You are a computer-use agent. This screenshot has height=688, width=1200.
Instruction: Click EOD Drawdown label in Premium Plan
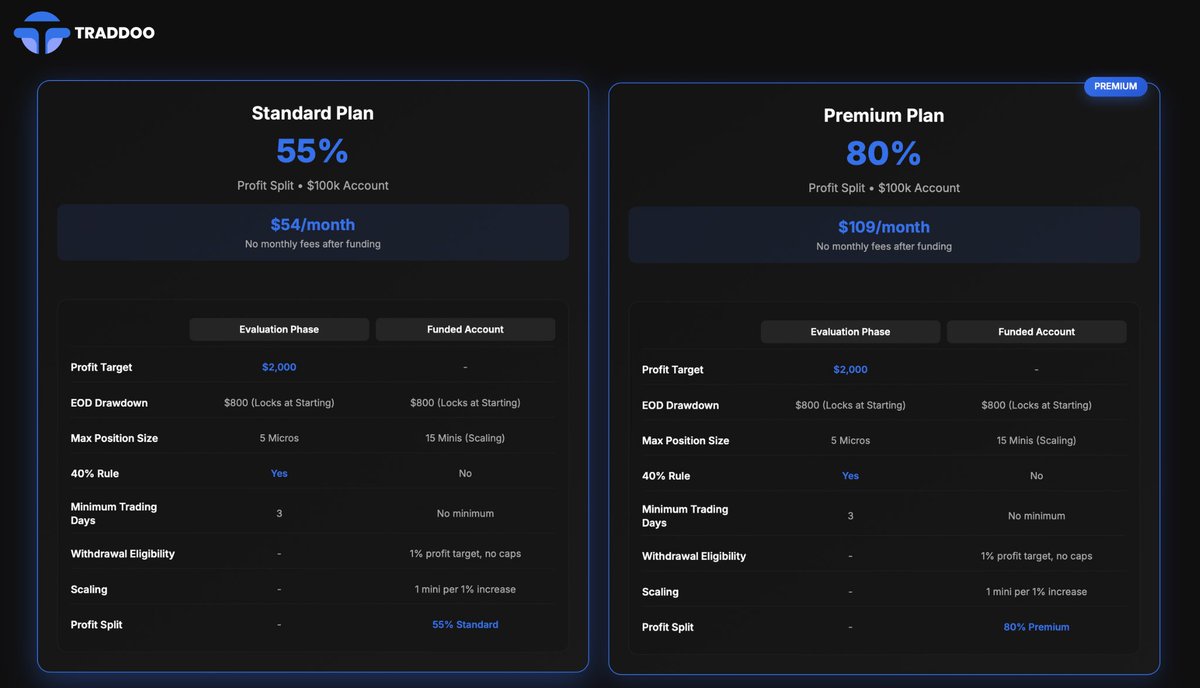coord(680,405)
